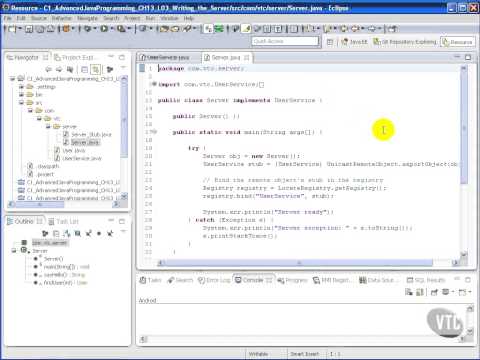Click in the Quick Access field
Screen dimensions: 480x360
[285, 41]
